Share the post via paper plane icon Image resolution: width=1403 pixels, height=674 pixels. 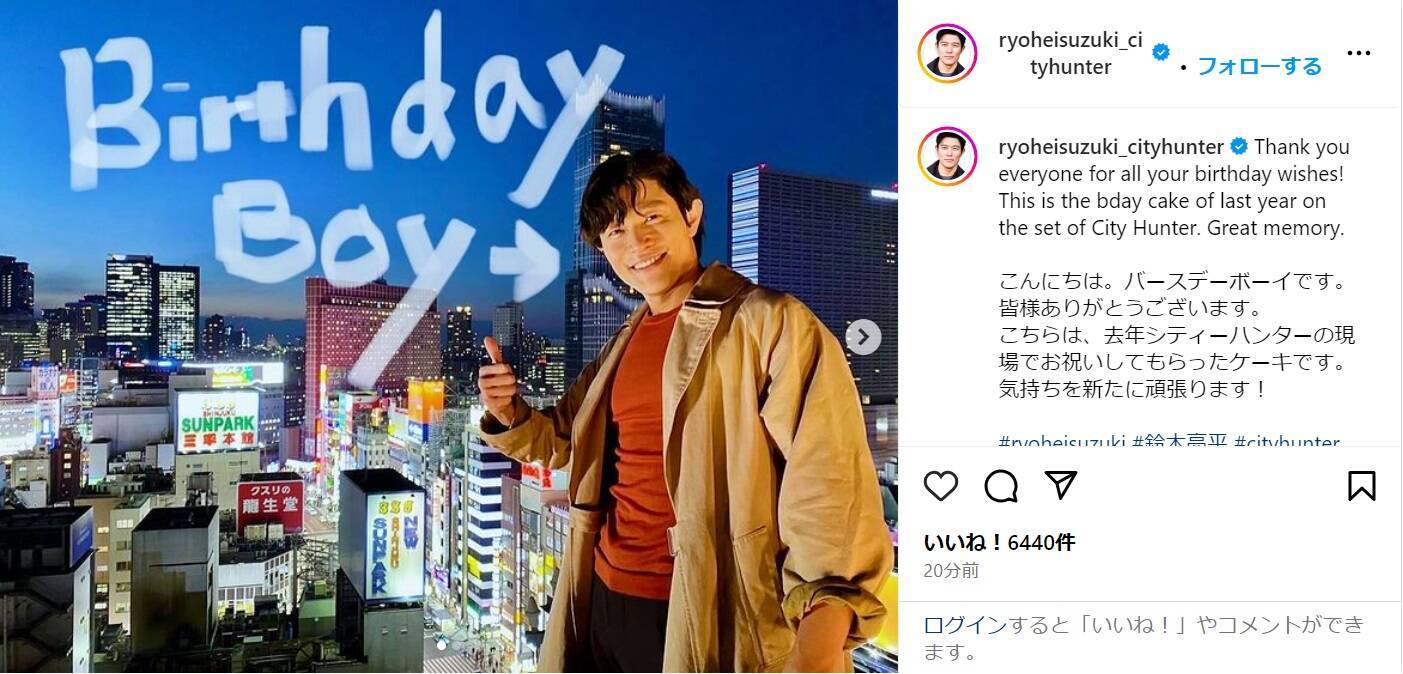(1060, 485)
